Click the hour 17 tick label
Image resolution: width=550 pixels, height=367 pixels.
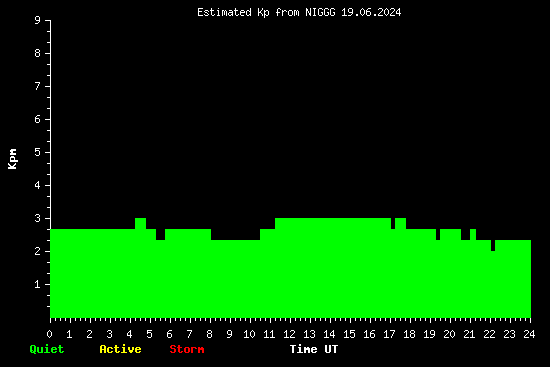pos(389,334)
